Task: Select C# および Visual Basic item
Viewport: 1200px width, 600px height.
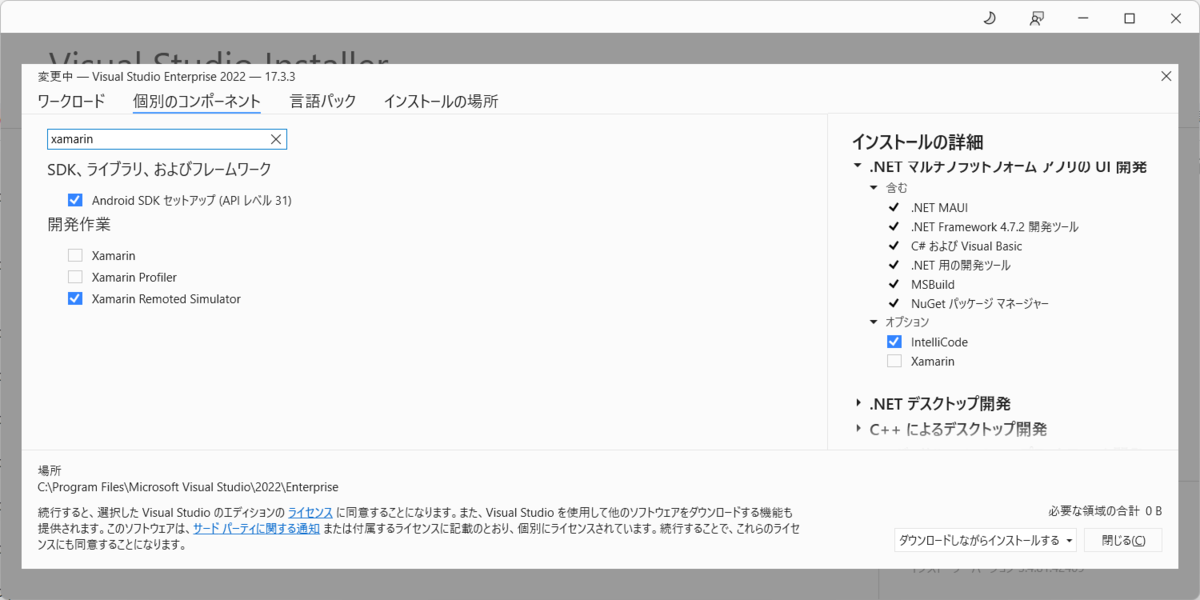Action: tap(966, 246)
